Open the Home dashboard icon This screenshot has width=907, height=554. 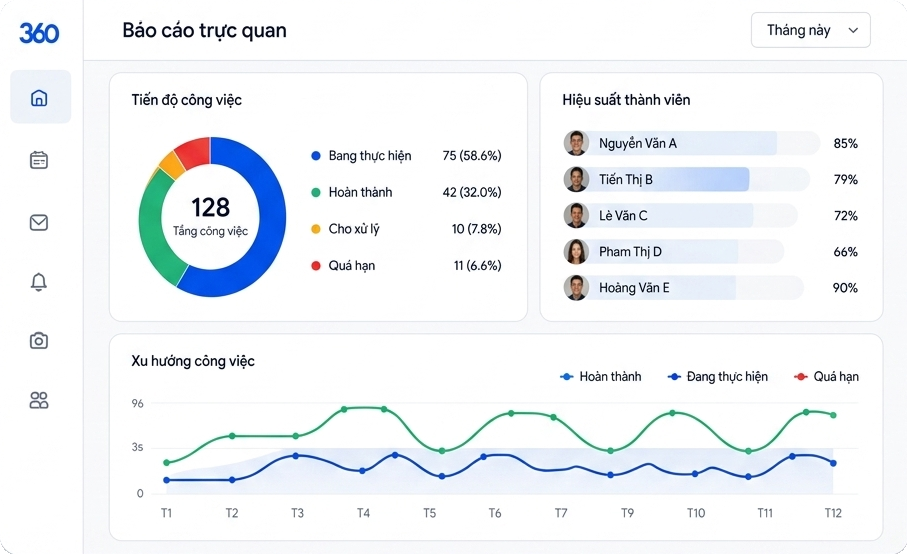pos(39,98)
